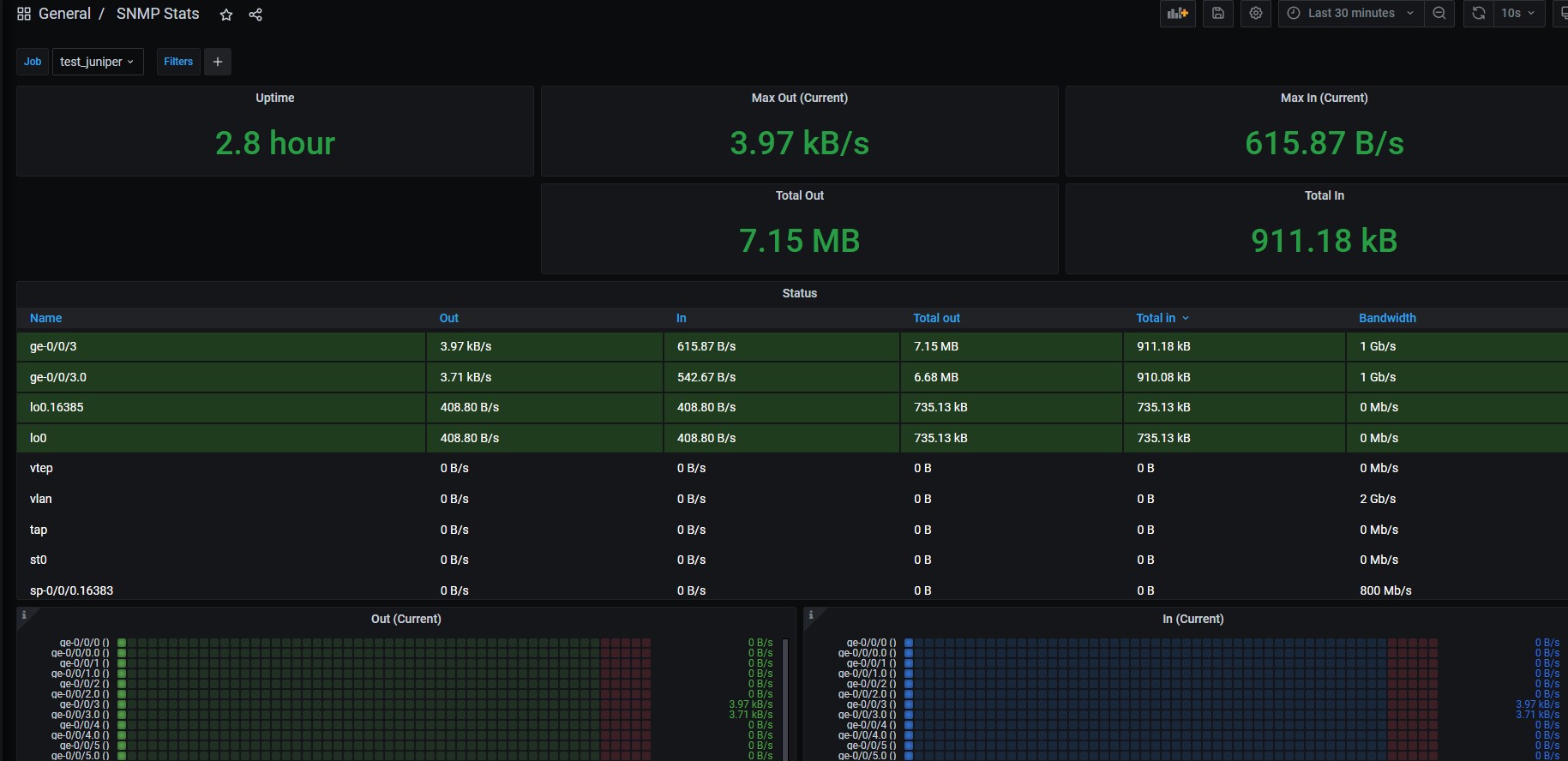Add a new ad hoc filter
Image resolution: width=1568 pixels, height=761 pixels.
(x=218, y=62)
